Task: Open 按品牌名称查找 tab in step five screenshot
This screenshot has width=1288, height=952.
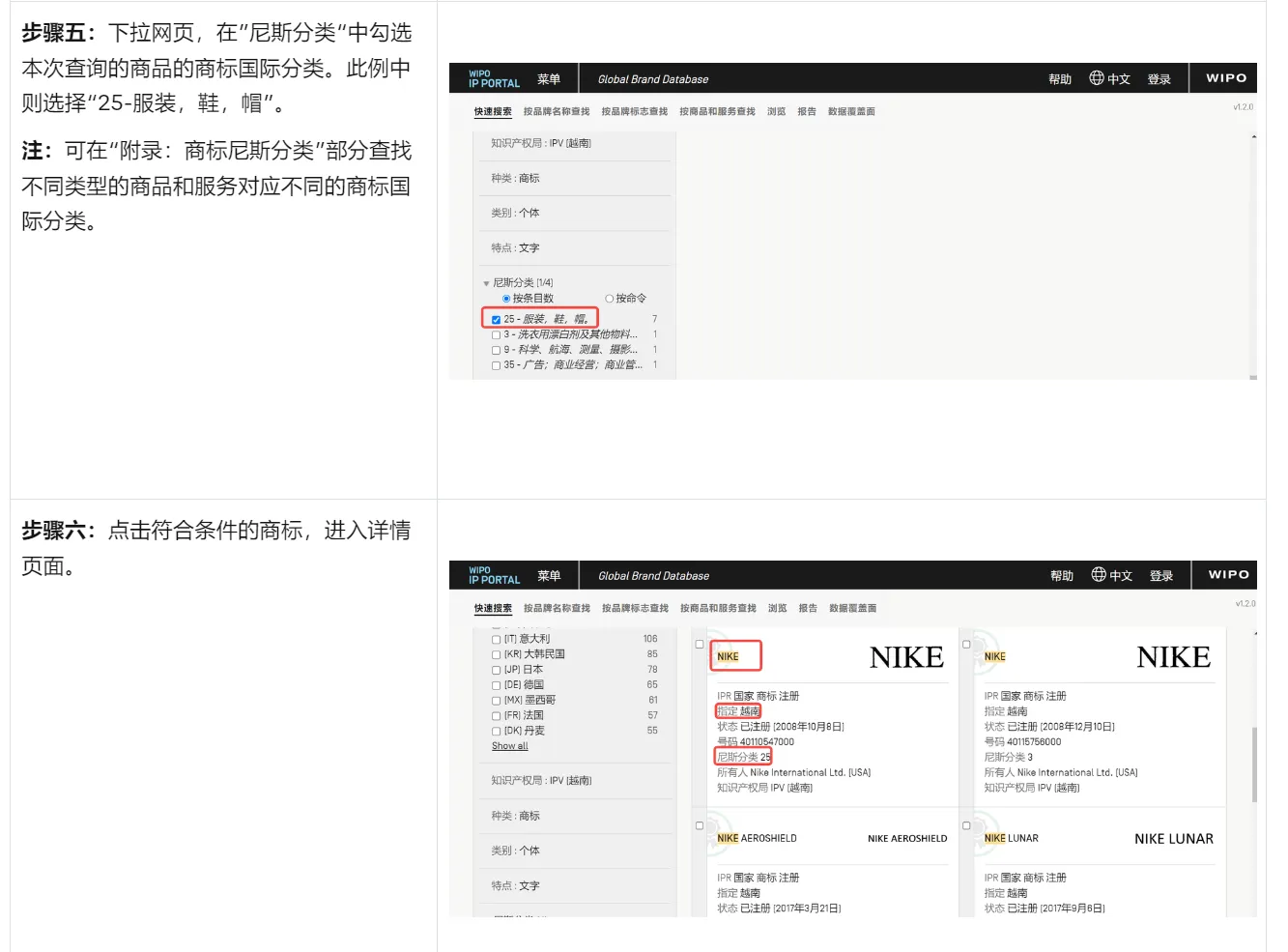Action: click(x=557, y=112)
